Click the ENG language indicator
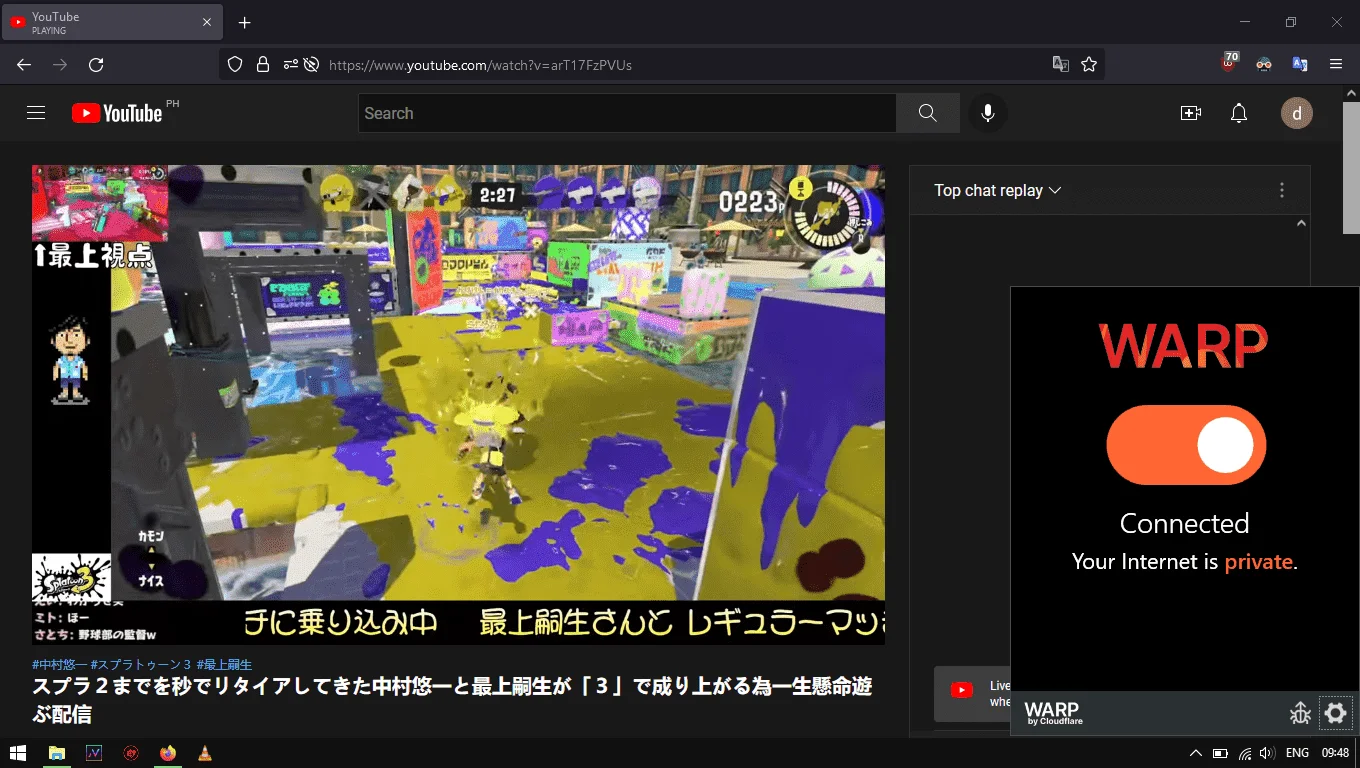Viewport: 1360px width, 768px height. pyautogui.click(x=1297, y=753)
